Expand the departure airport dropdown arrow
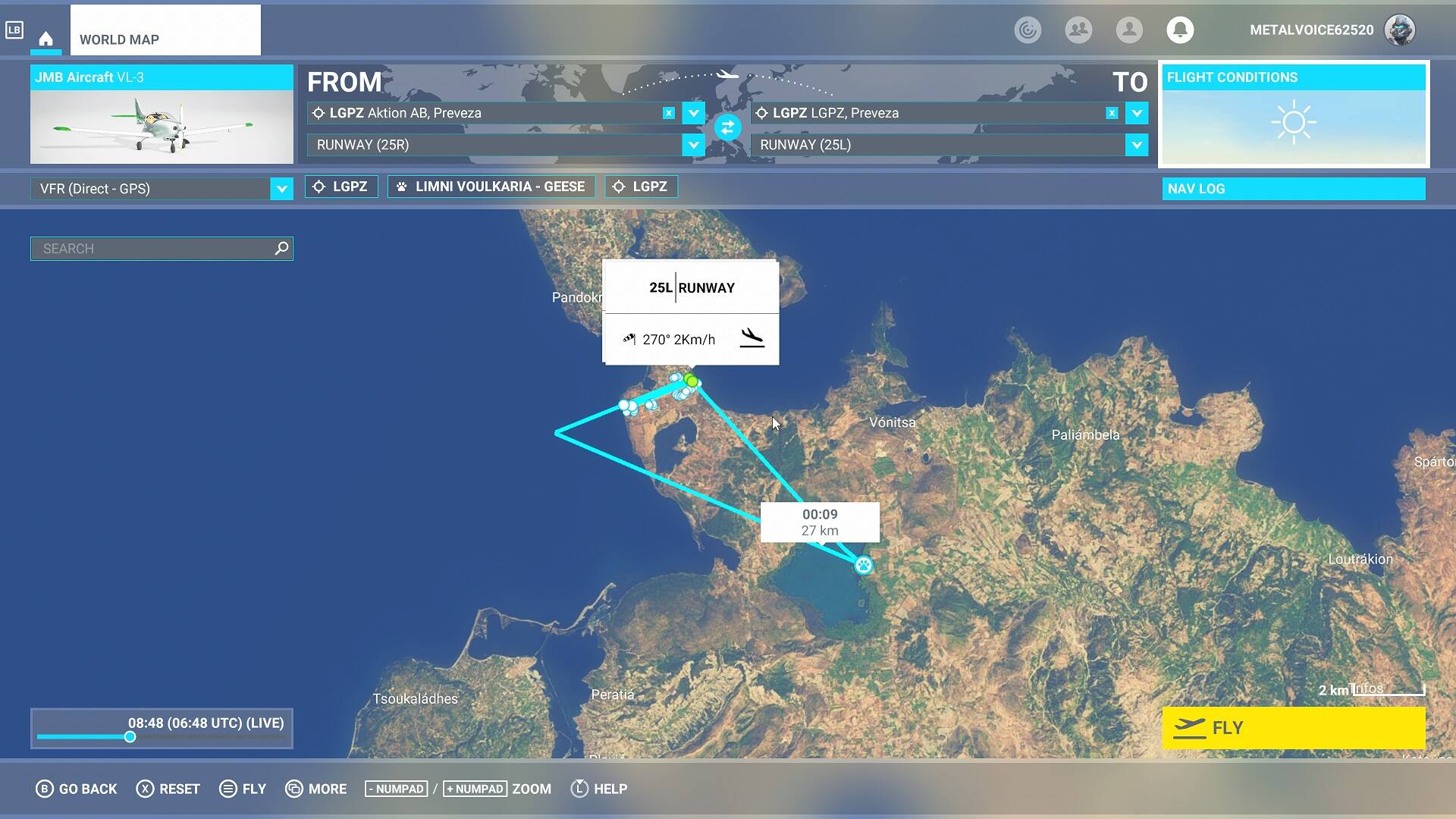The image size is (1456, 819). coord(693,113)
